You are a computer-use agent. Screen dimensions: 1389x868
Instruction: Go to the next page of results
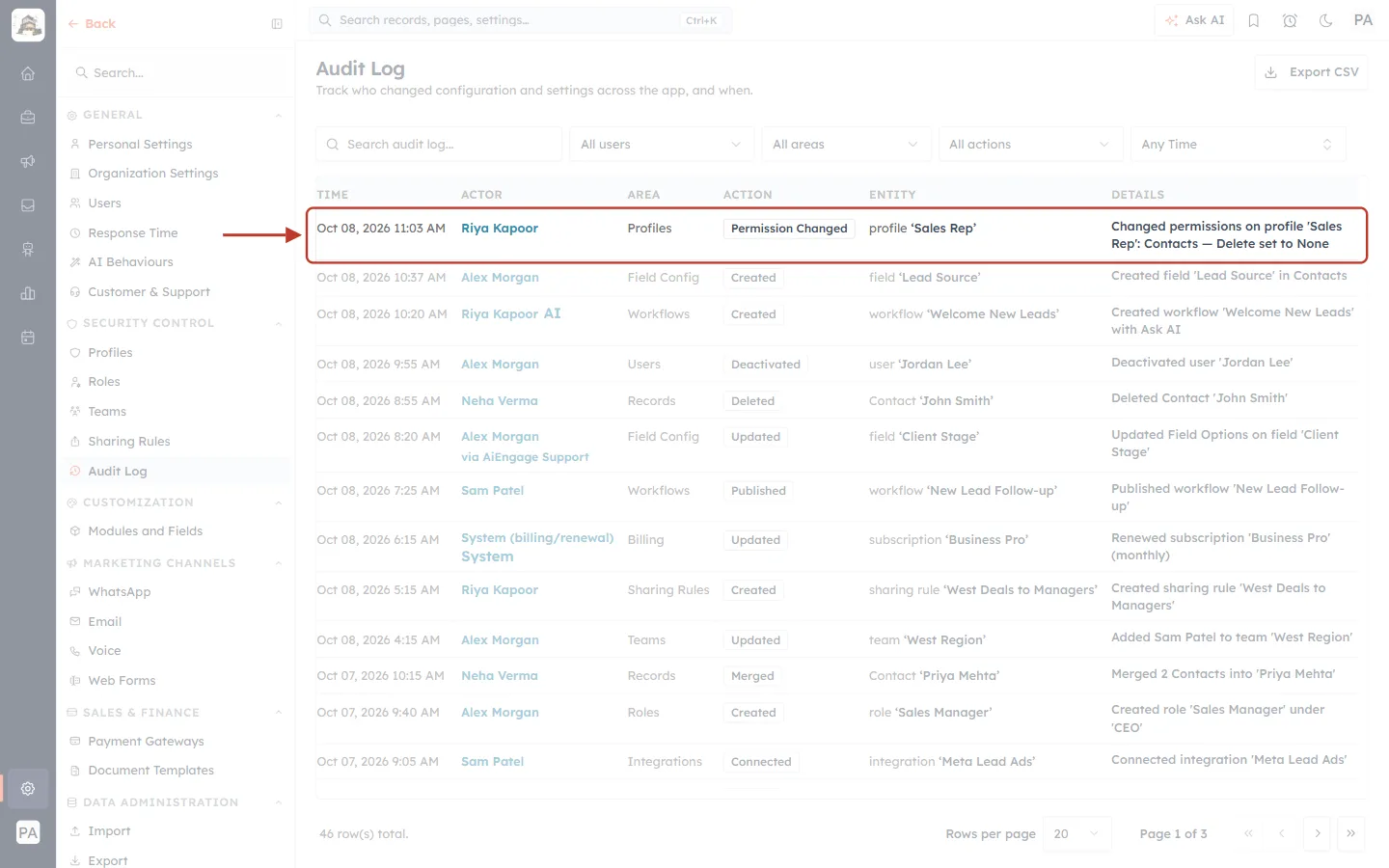pos(1317,833)
